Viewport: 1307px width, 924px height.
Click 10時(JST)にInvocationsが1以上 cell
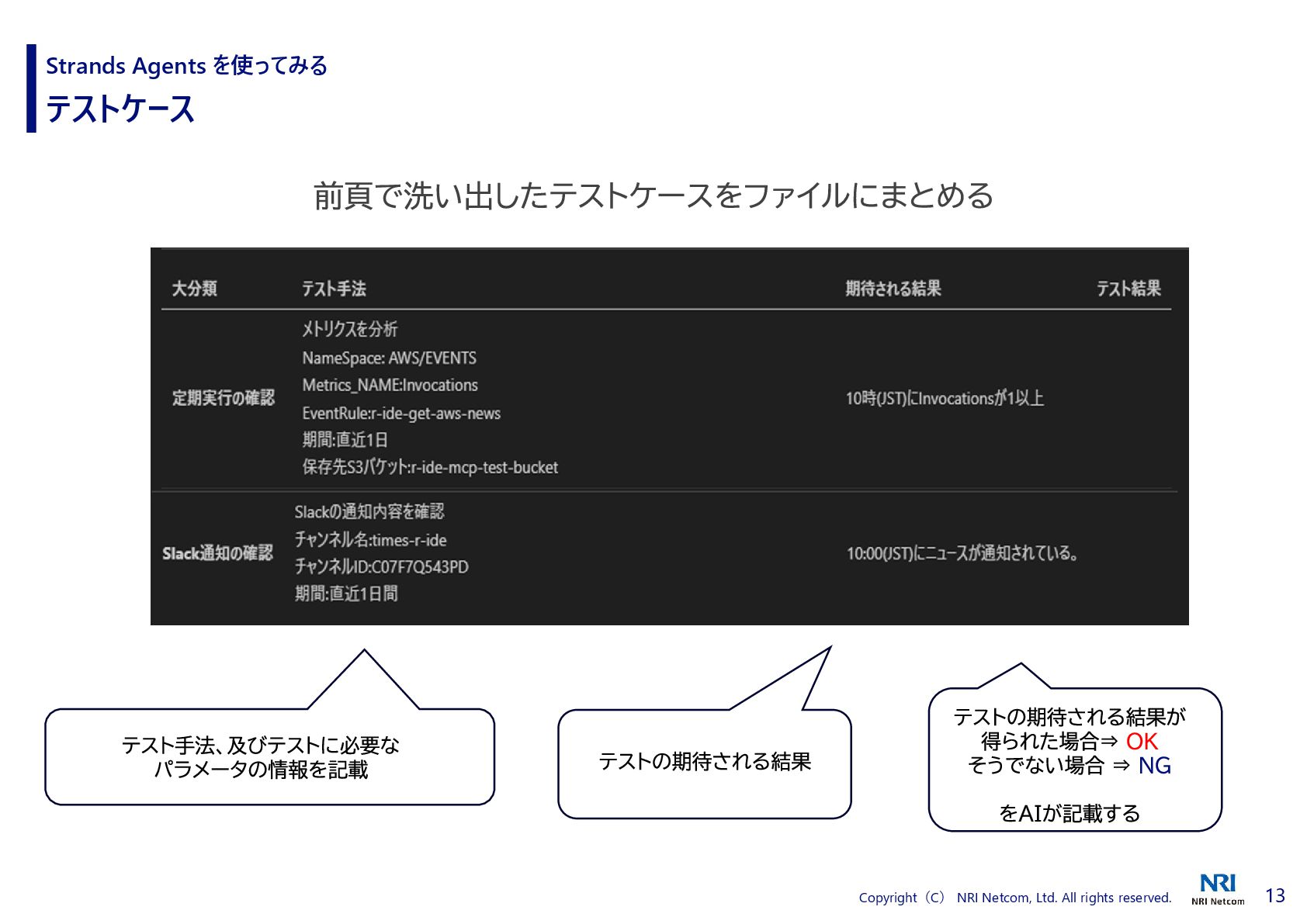click(945, 398)
